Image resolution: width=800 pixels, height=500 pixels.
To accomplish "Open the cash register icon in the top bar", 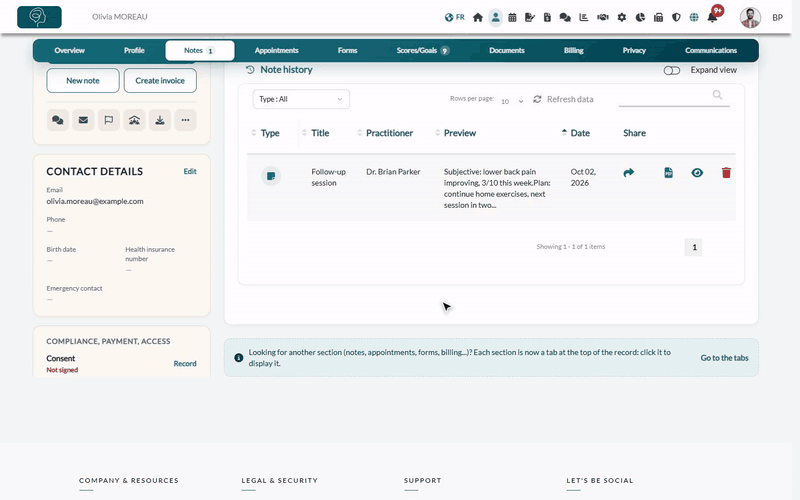I will [x=658, y=17].
